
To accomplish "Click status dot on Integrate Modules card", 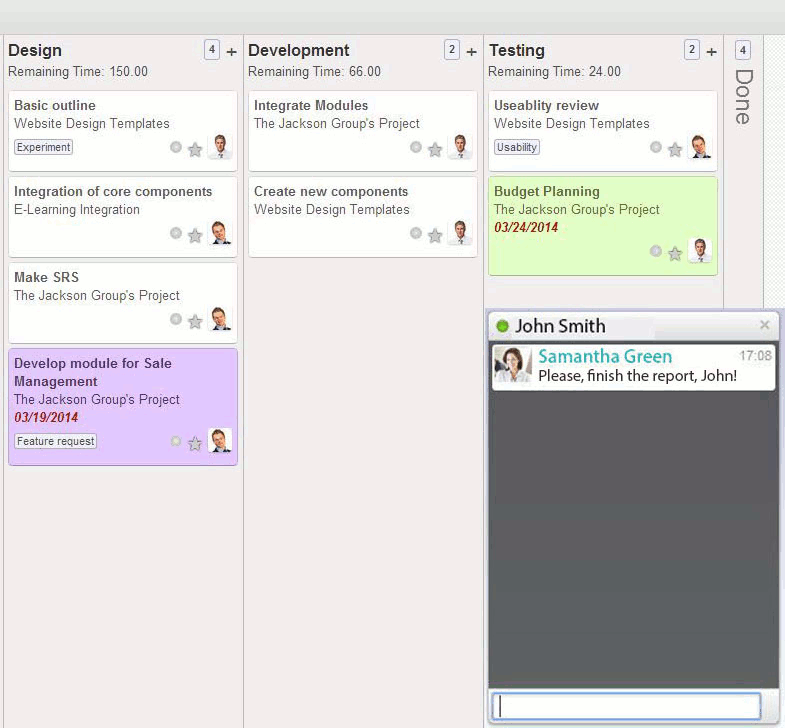I will (x=416, y=147).
